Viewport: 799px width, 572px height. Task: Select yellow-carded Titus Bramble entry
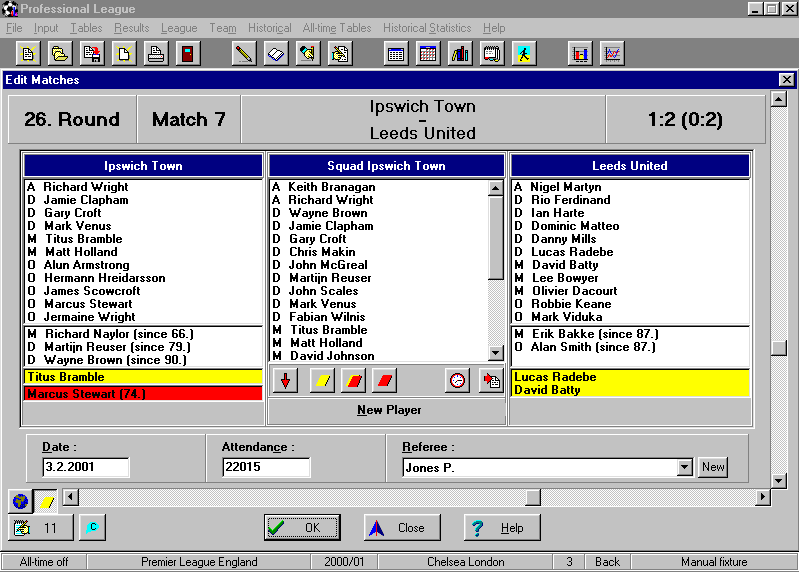(143, 377)
